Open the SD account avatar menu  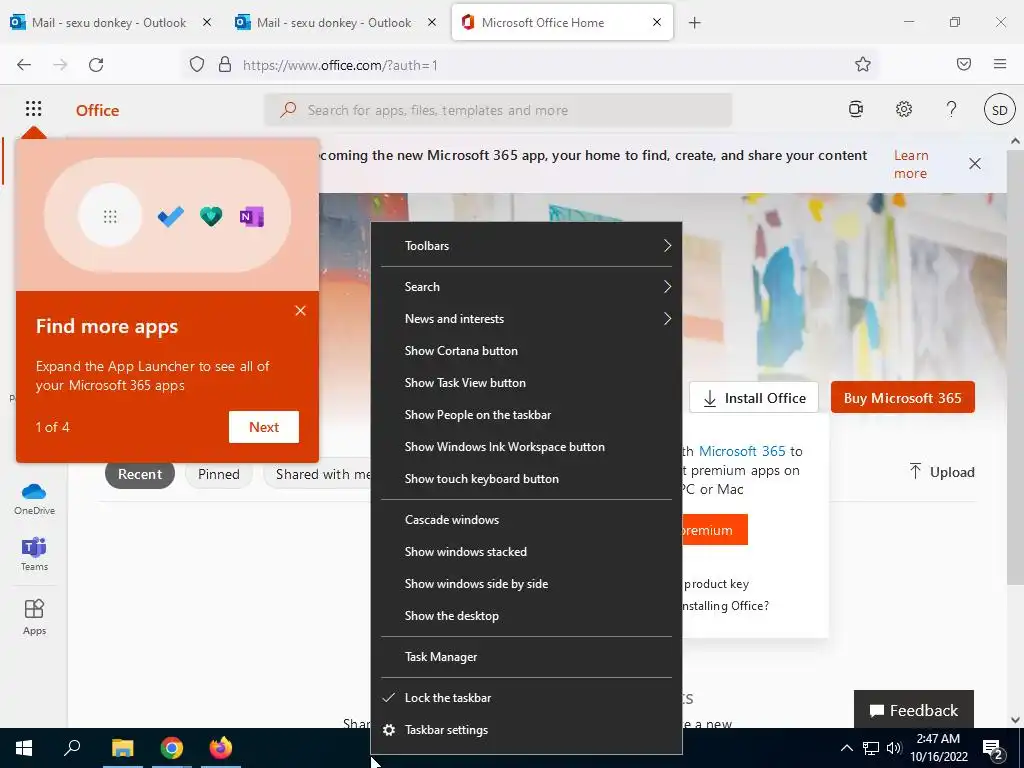(999, 110)
